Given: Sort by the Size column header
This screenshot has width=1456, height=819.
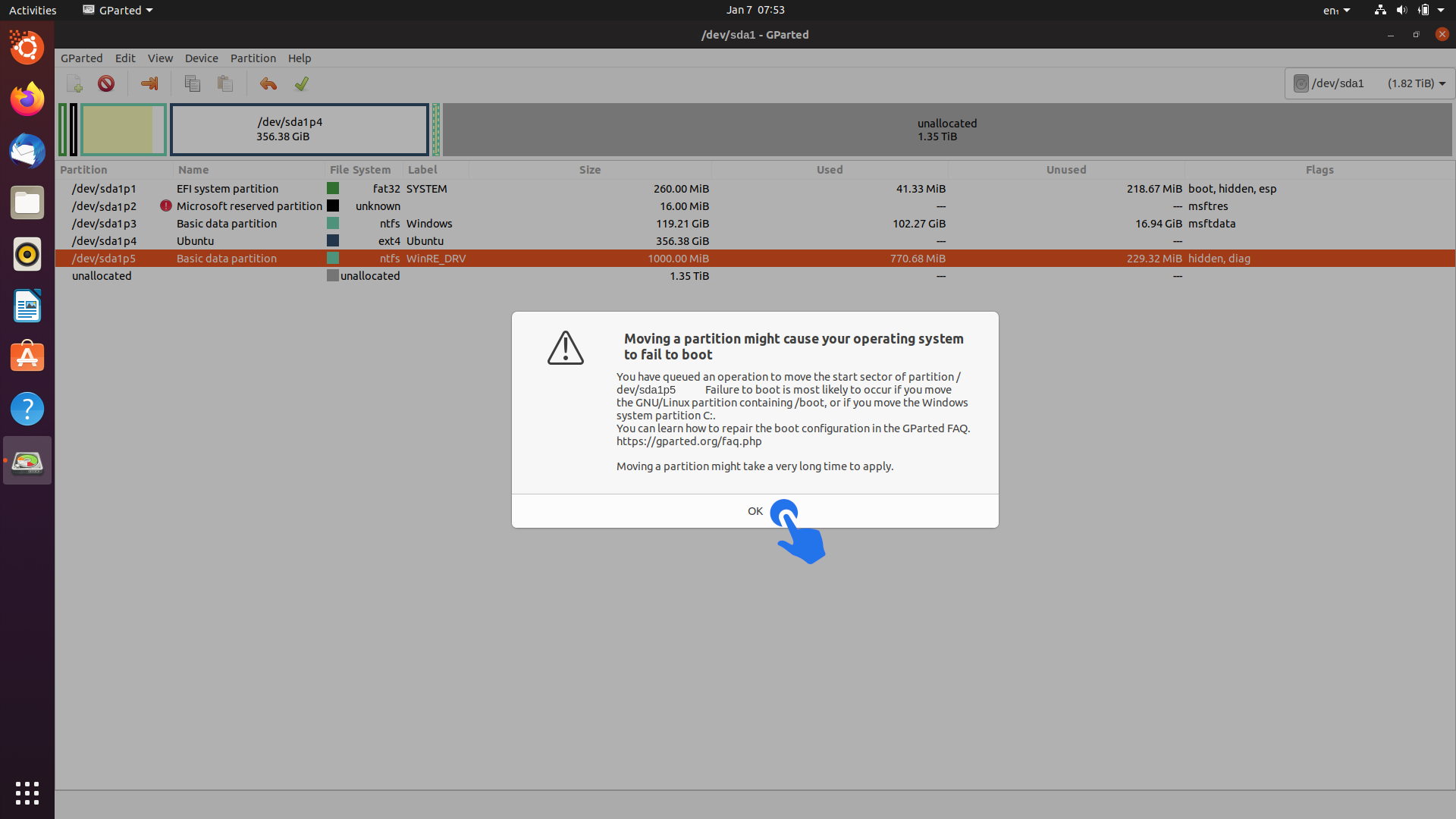Looking at the screenshot, I should click(590, 170).
